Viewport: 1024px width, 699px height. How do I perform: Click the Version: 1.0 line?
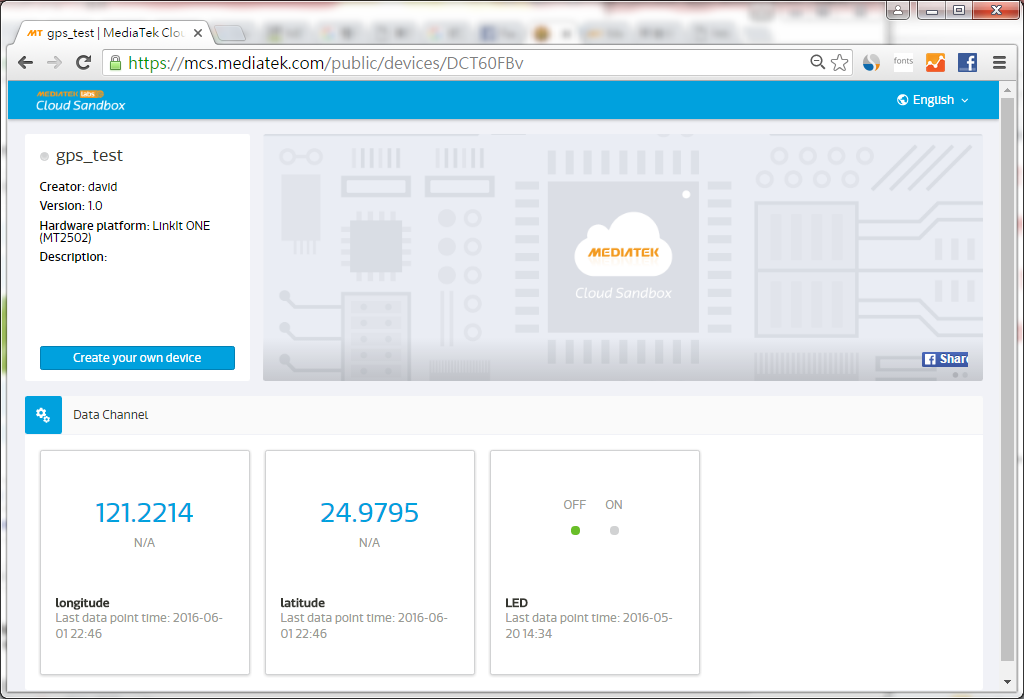(71, 206)
